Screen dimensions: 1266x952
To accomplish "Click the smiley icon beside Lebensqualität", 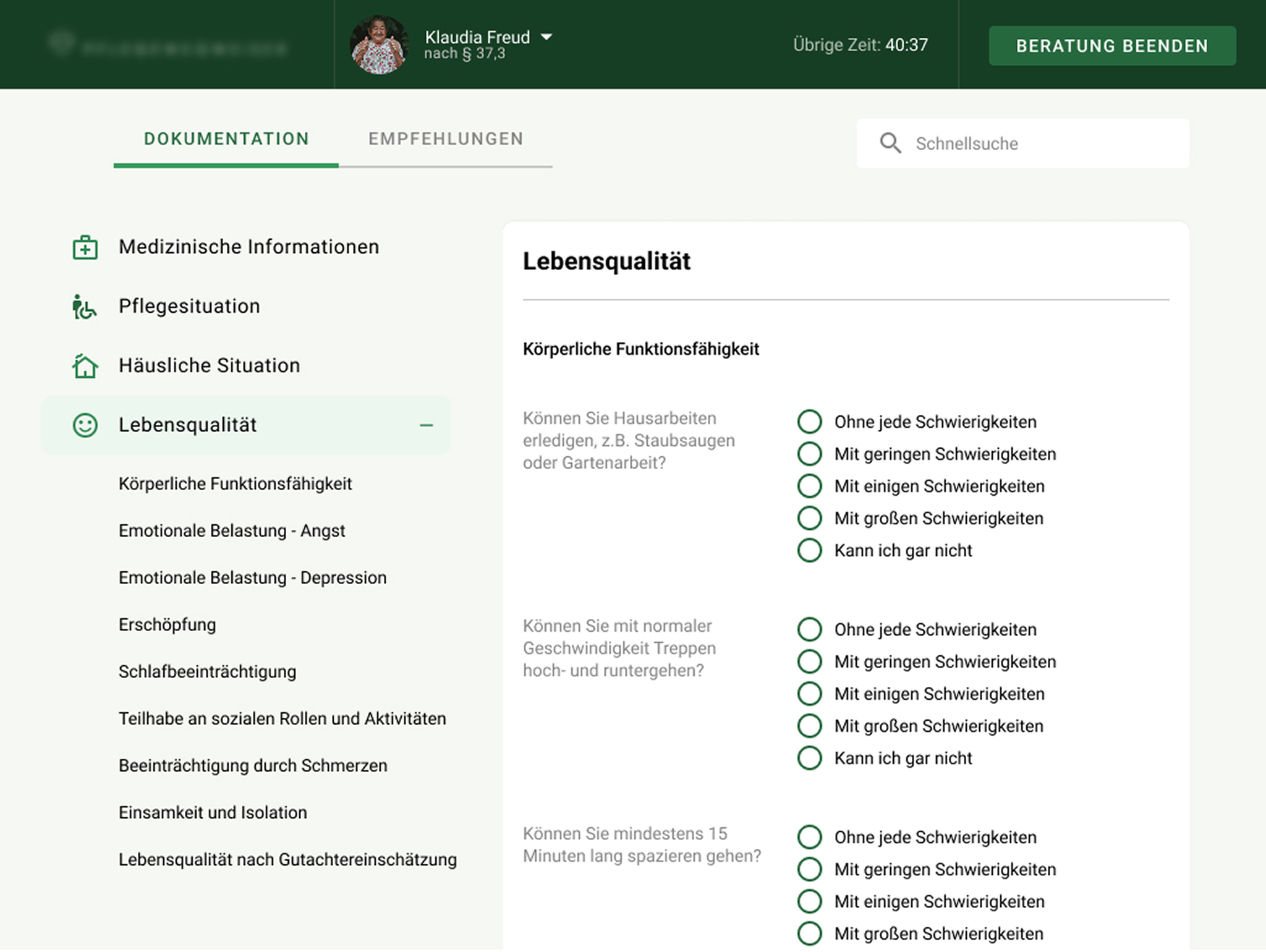I will pos(85,425).
